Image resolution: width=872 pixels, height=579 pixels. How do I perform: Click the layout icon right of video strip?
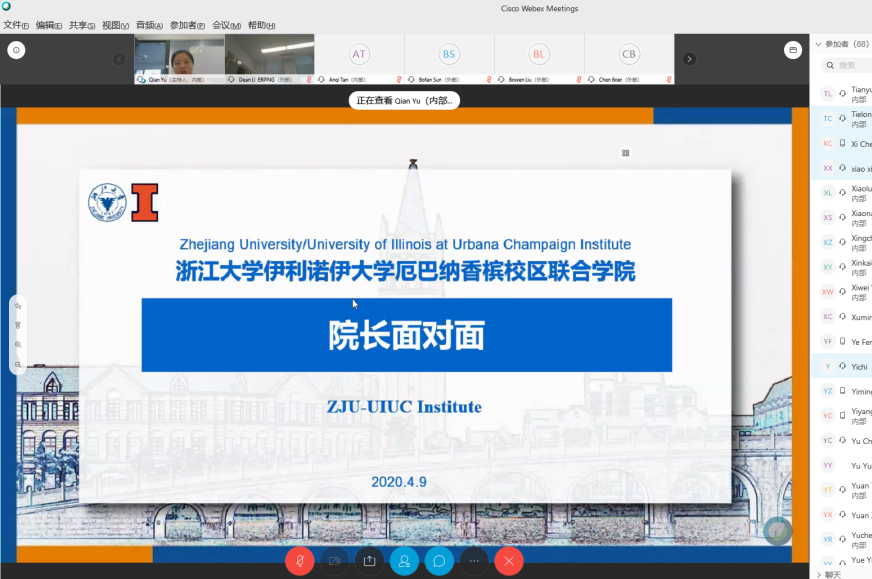point(792,49)
